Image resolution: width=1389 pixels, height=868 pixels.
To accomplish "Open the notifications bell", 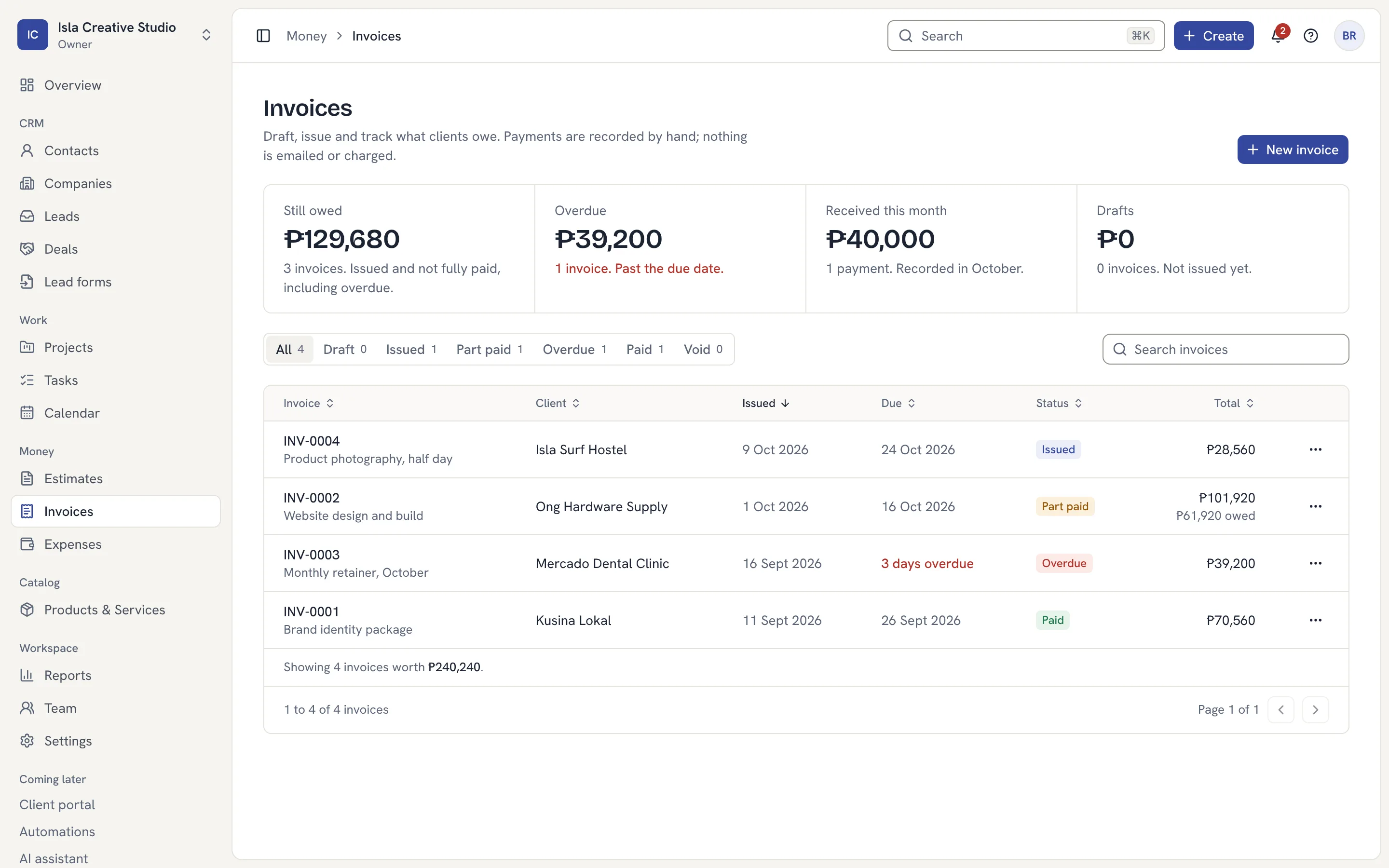I will (x=1278, y=36).
